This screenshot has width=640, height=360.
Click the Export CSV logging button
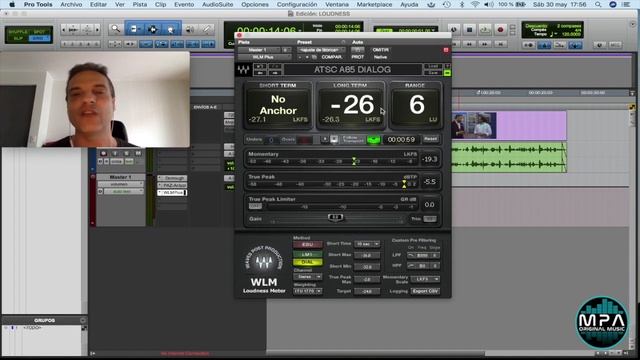point(425,291)
